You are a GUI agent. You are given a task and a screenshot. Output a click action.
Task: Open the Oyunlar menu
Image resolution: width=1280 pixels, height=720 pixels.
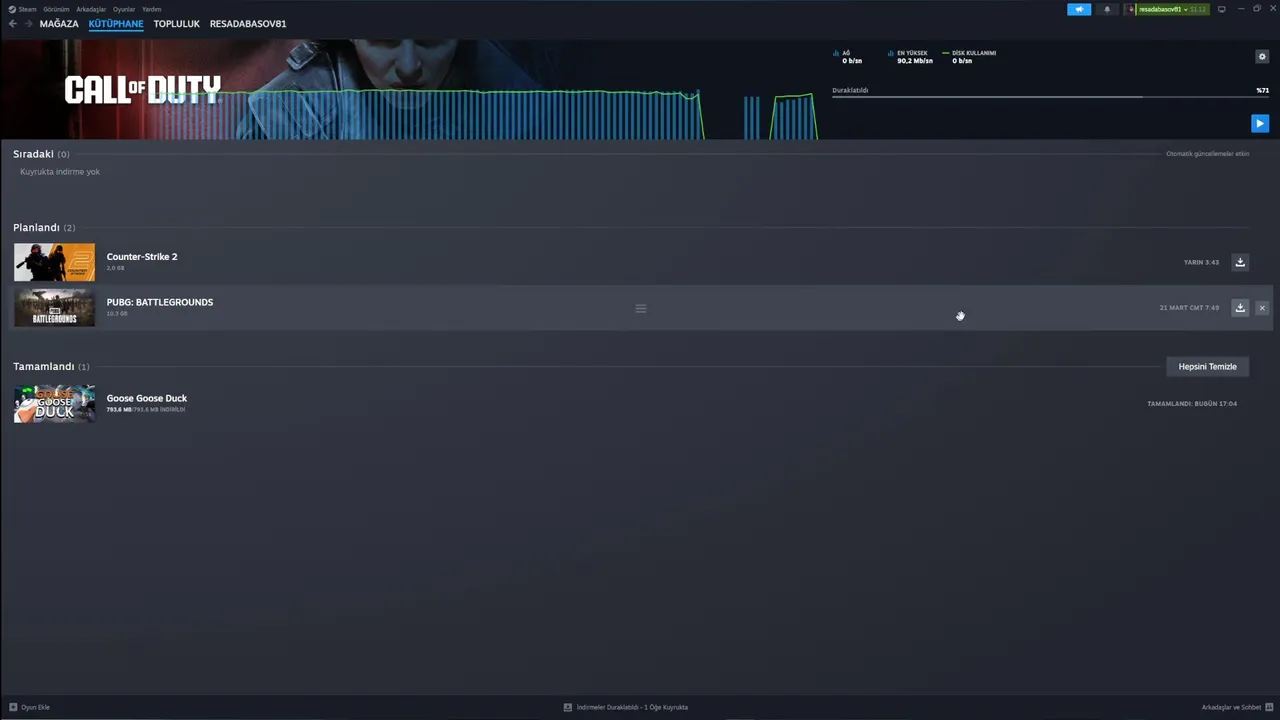[x=124, y=9]
